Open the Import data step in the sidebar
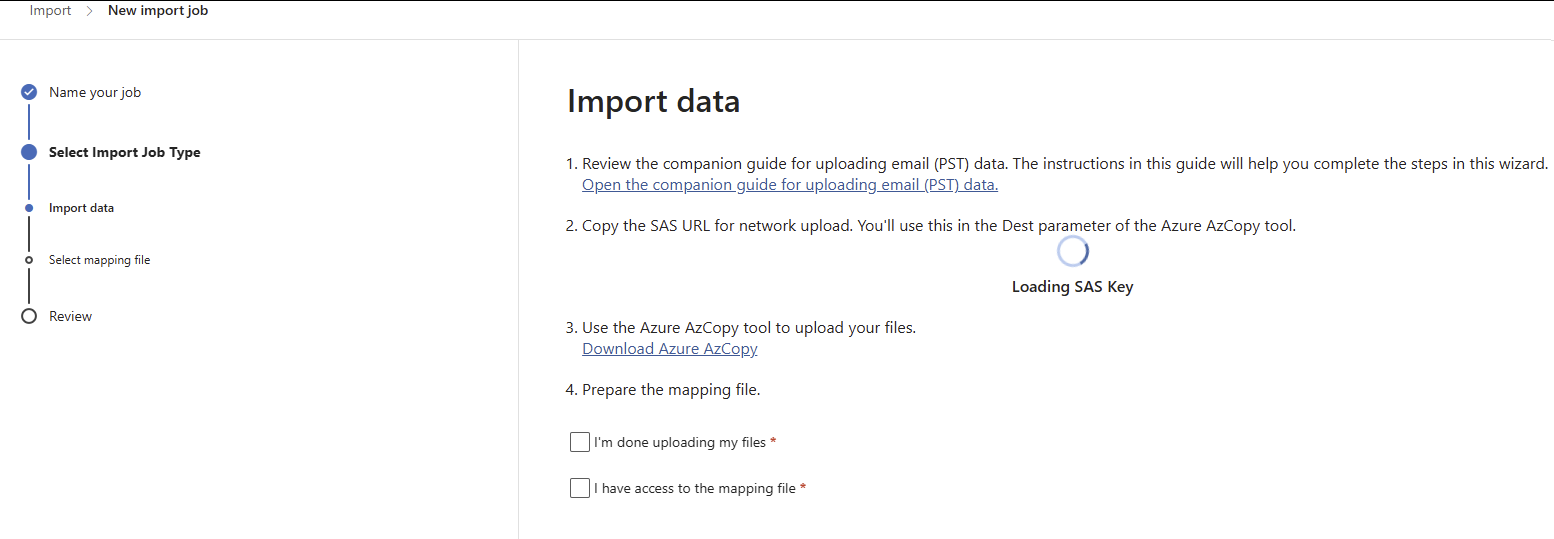Viewport: 1554px width, 539px height. tap(81, 208)
